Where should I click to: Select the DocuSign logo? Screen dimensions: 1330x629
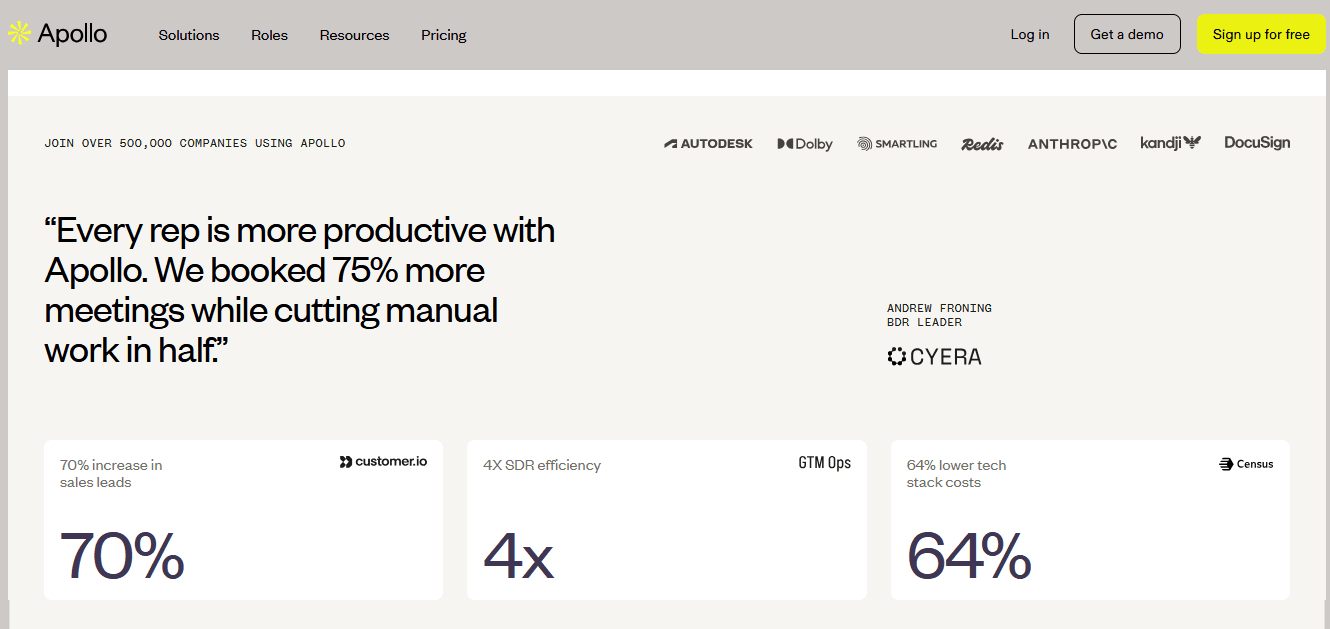click(1257, 142)
